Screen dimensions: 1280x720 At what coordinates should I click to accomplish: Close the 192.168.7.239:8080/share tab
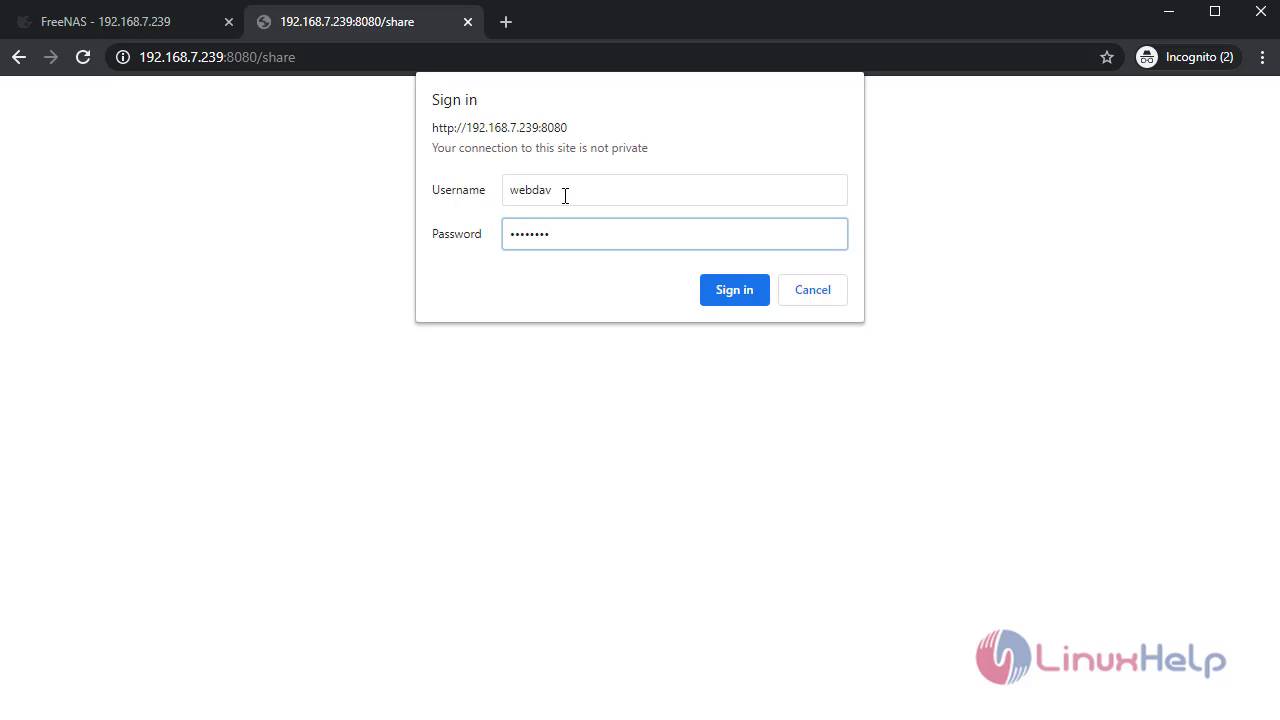(x=468, y=22)
